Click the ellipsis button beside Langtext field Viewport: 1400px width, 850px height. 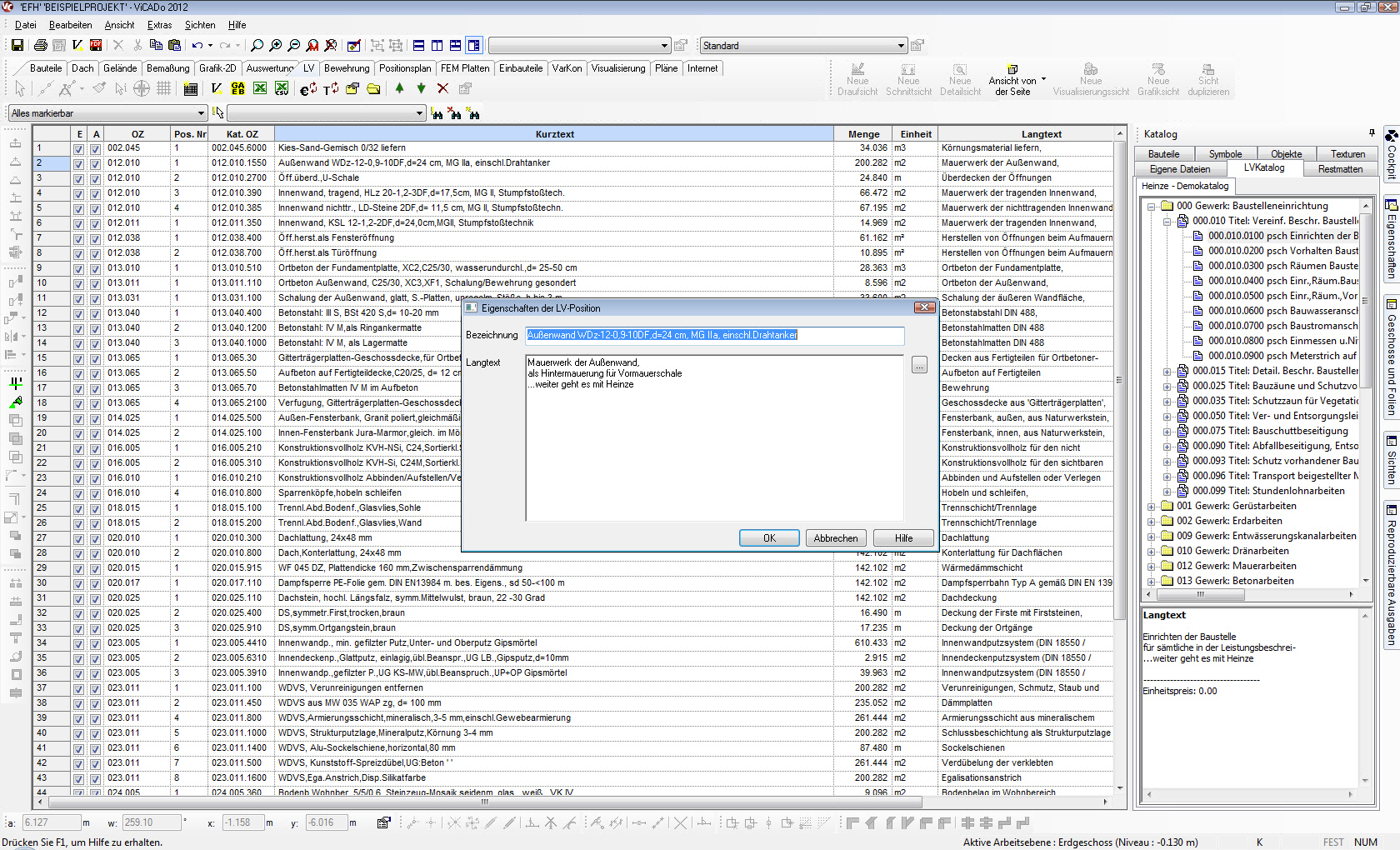point(919,365)
